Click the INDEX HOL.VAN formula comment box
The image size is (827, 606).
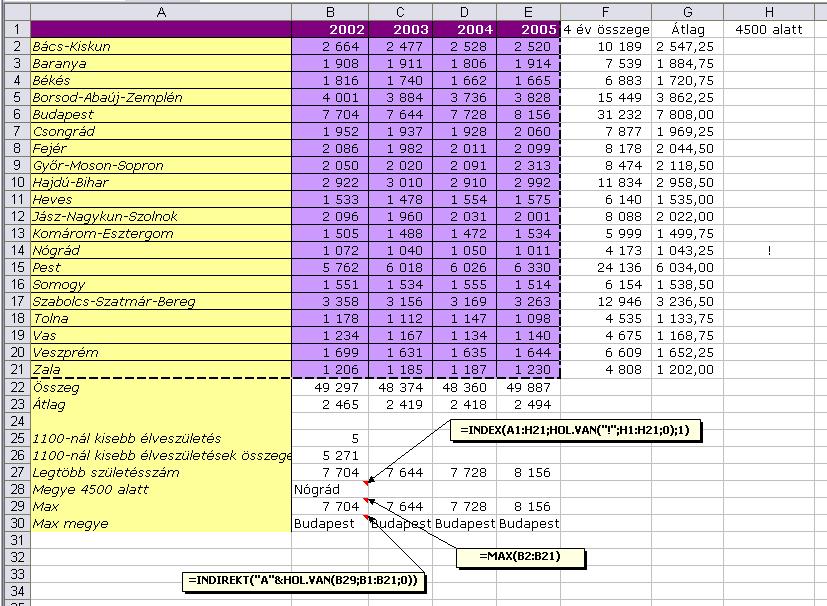tap(575, 430)
